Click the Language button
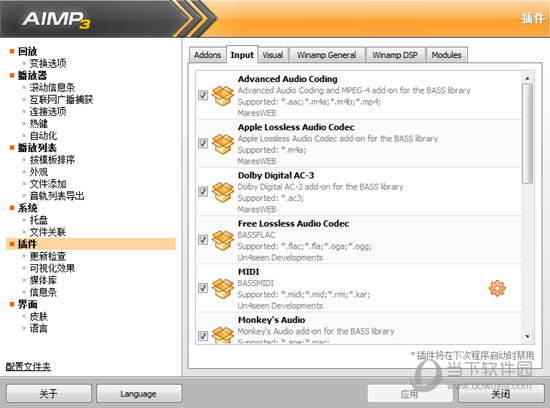550x408 pixels. pyautogui.click(x=139, y=394)
